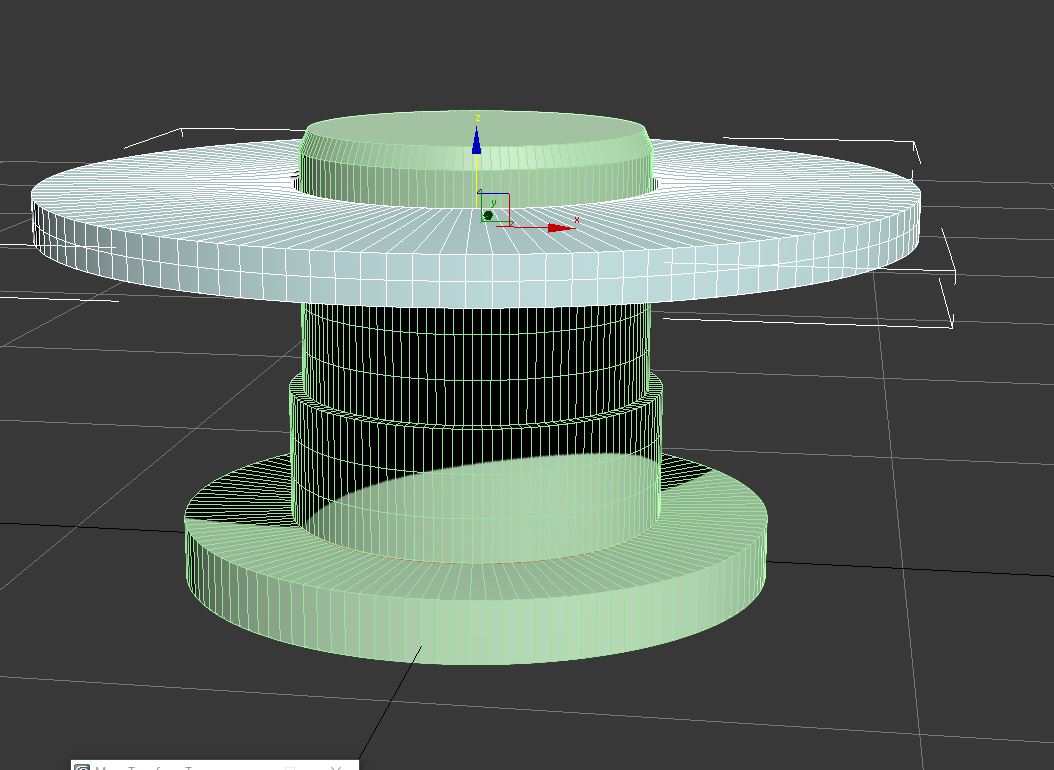Click the small red x label beside the arrow

pos(577,220)
